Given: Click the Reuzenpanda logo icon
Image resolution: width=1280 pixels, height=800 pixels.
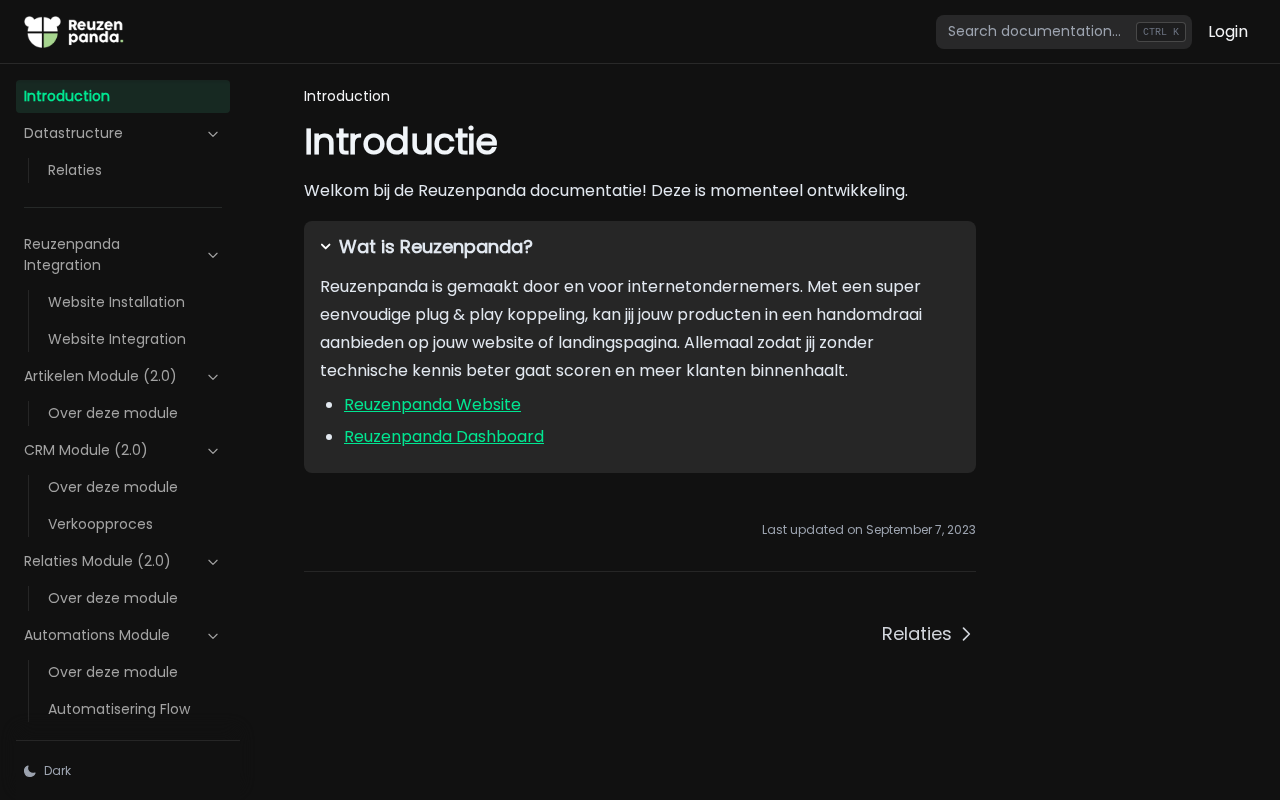Looking at the screenshot, I should [x=43, y=32].
